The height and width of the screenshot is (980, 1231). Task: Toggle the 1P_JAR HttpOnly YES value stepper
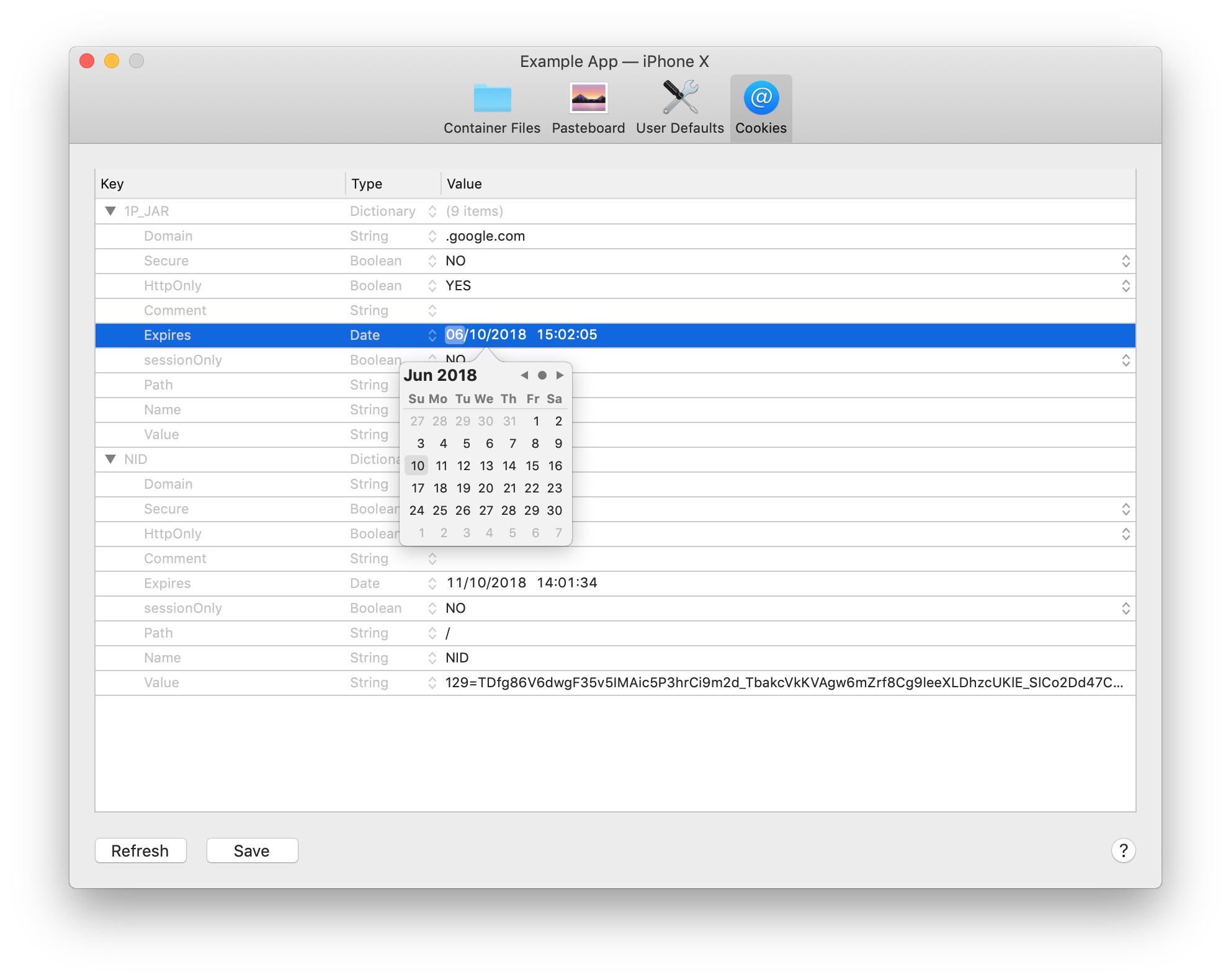click(x=1126, y=286)
